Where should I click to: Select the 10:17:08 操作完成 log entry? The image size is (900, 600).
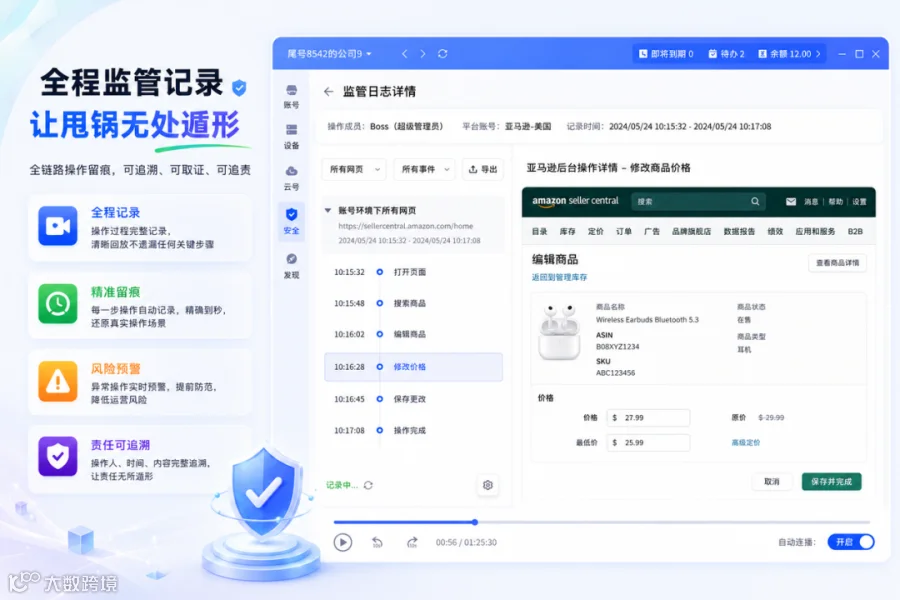click(x=413, y=431)
